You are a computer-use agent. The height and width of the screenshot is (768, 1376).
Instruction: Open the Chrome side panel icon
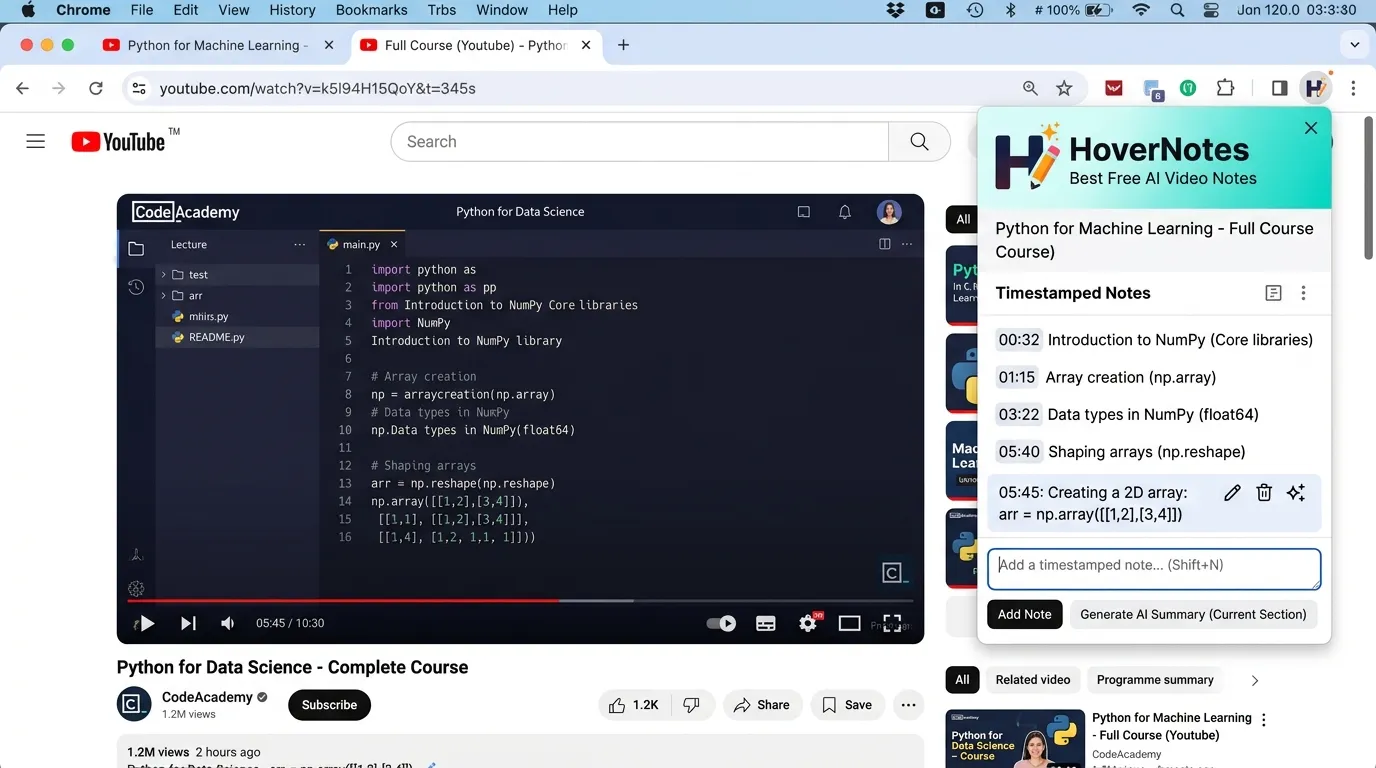coord(1279,88)
